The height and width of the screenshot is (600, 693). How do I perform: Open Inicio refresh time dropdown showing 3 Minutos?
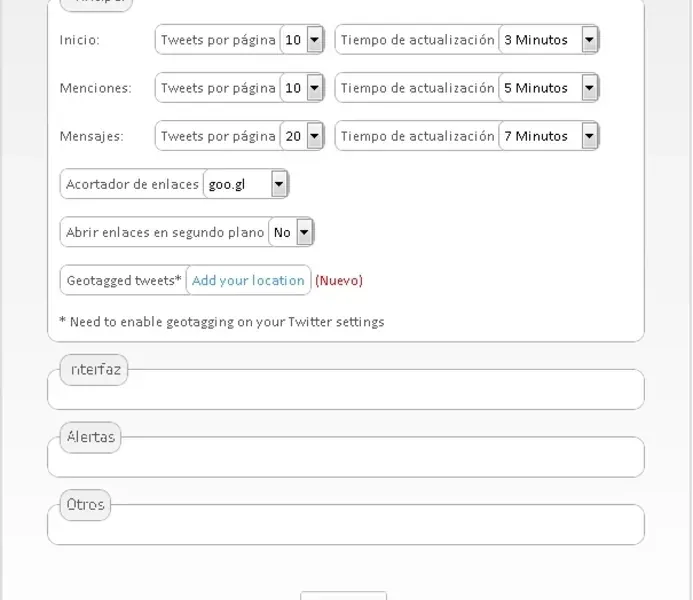[549, 40]
